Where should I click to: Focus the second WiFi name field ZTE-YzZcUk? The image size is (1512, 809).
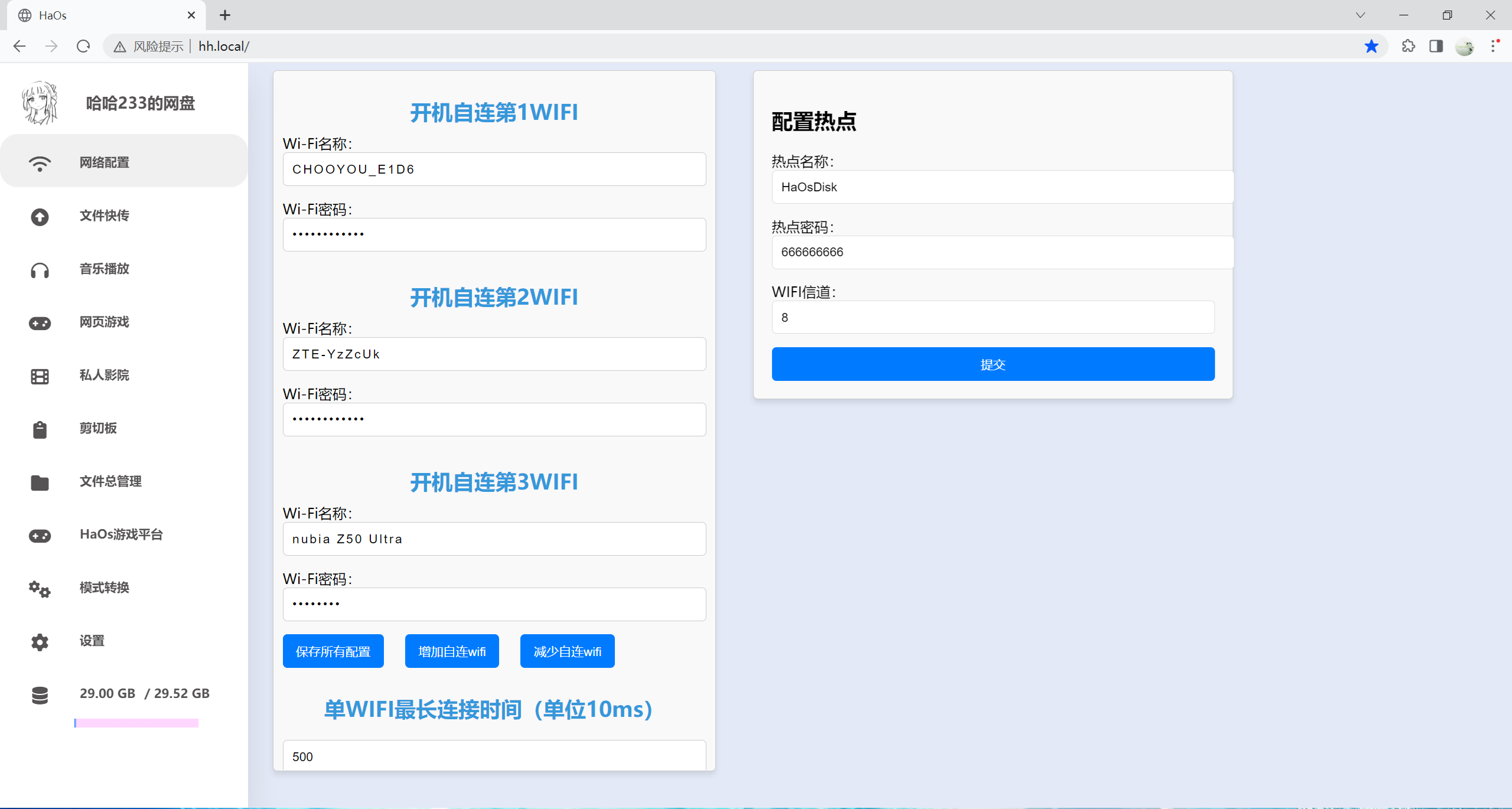[x=494, y=354]
